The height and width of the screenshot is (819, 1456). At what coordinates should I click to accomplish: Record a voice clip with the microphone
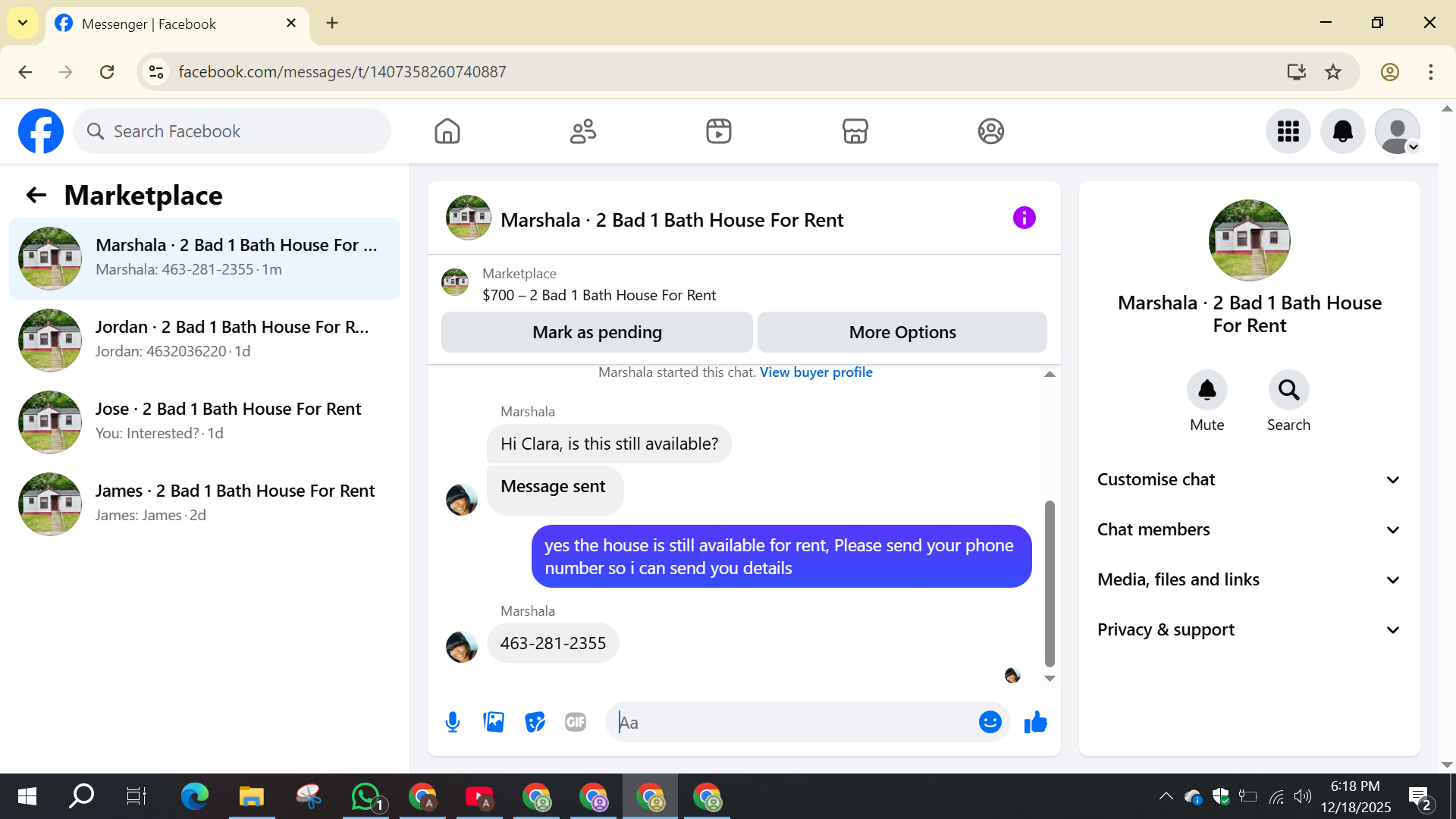(453, 723)
